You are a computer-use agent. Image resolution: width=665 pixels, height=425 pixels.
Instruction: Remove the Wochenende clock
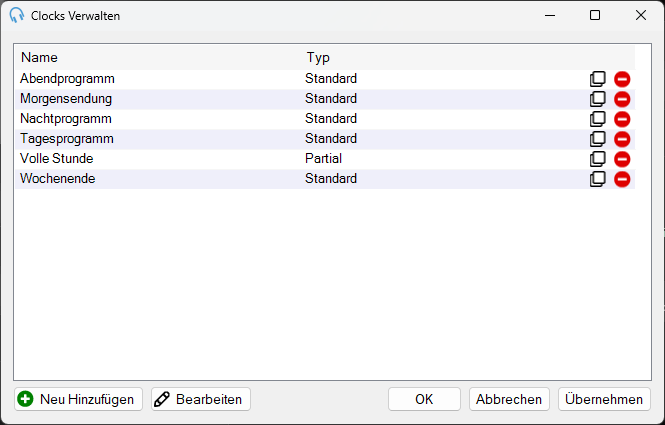coord(622,179)
